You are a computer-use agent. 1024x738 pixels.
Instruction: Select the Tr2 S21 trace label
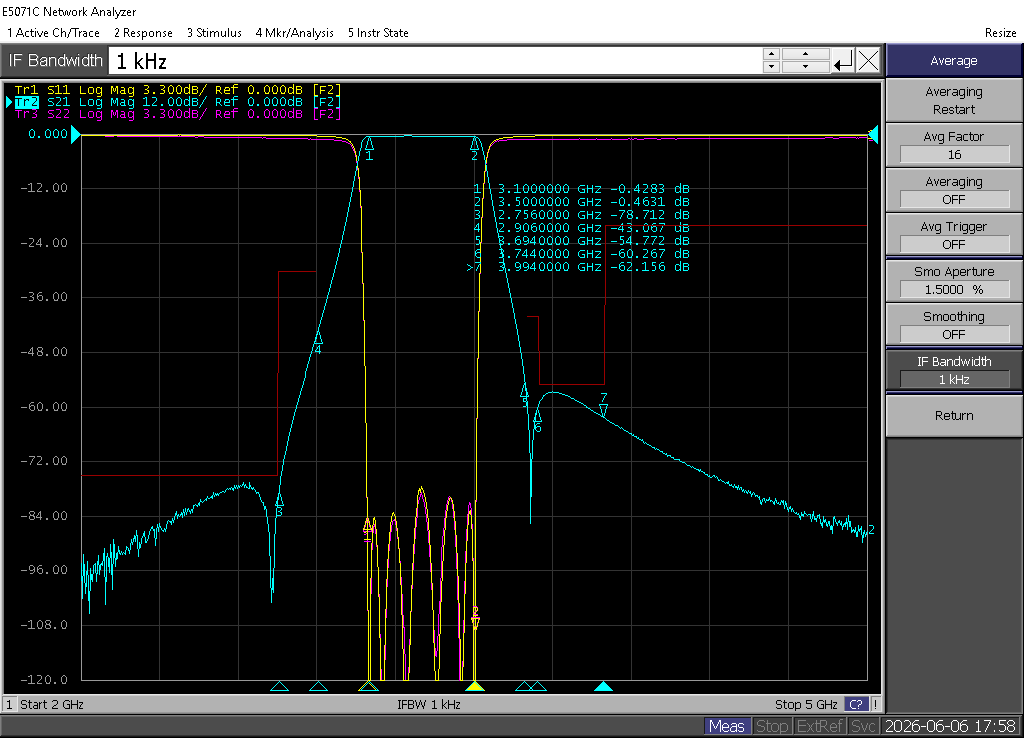pos(178,102)
